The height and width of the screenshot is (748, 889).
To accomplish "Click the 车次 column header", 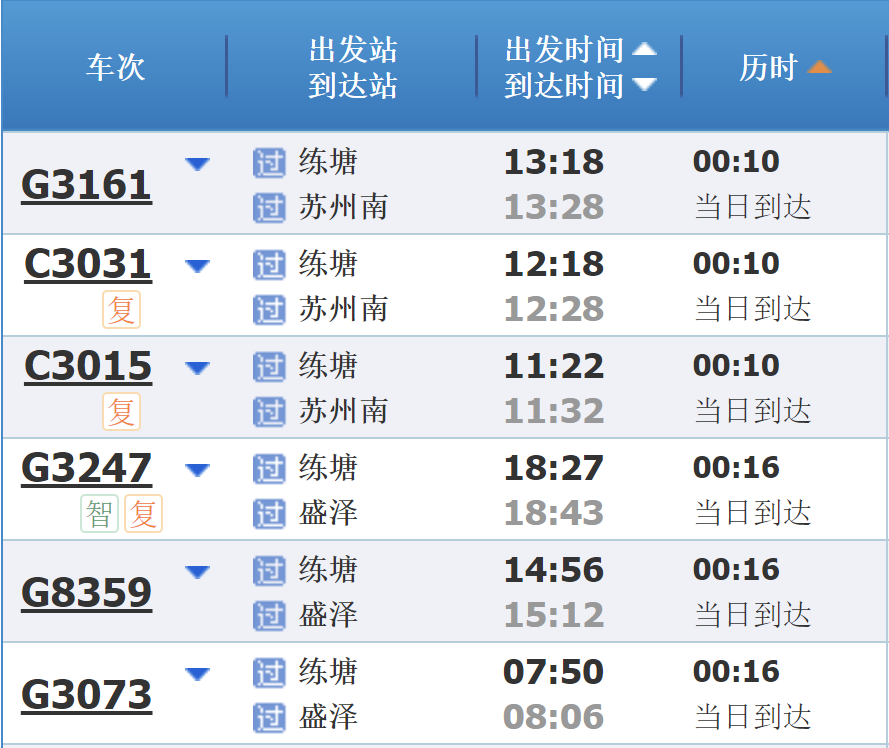I will tap(114, 68).
